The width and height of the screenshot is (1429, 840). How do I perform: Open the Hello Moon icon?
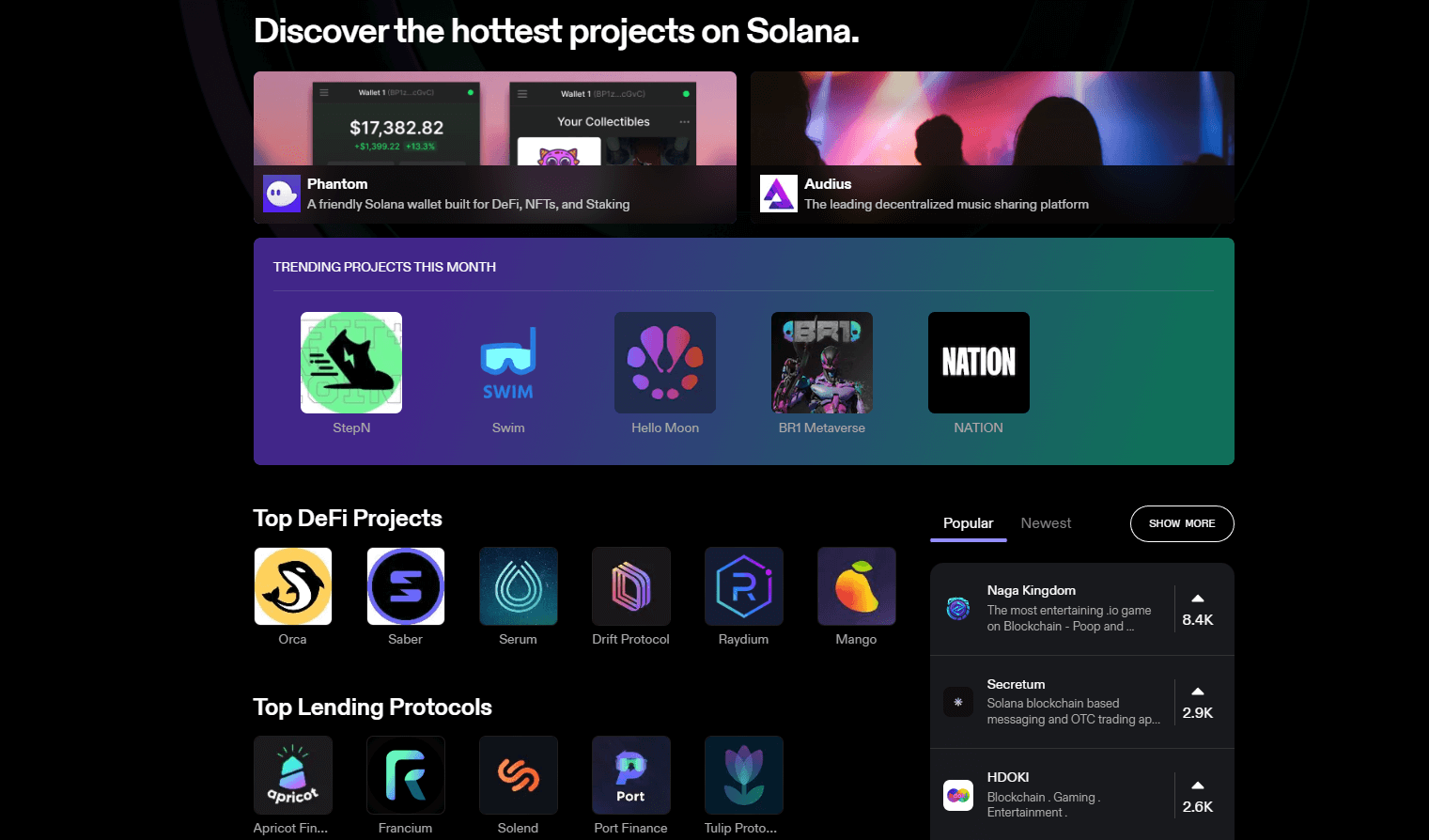coord(665,363)
